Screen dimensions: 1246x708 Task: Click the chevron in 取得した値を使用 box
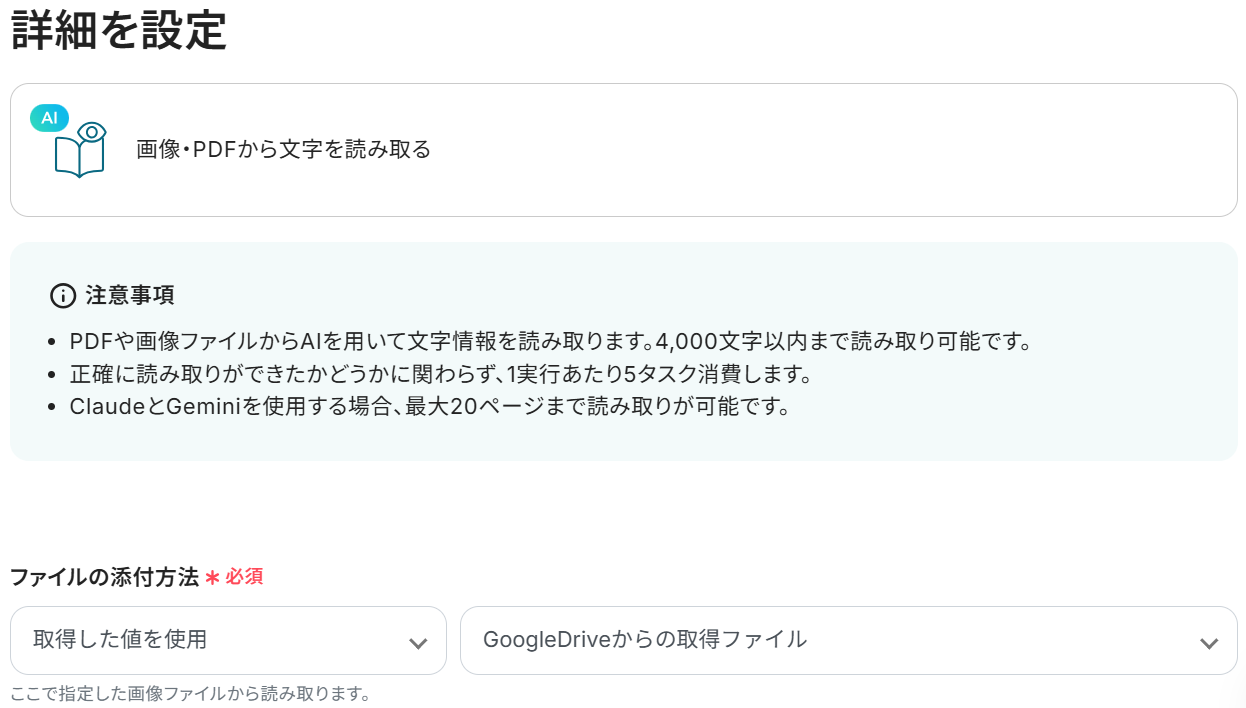[418, 642]
